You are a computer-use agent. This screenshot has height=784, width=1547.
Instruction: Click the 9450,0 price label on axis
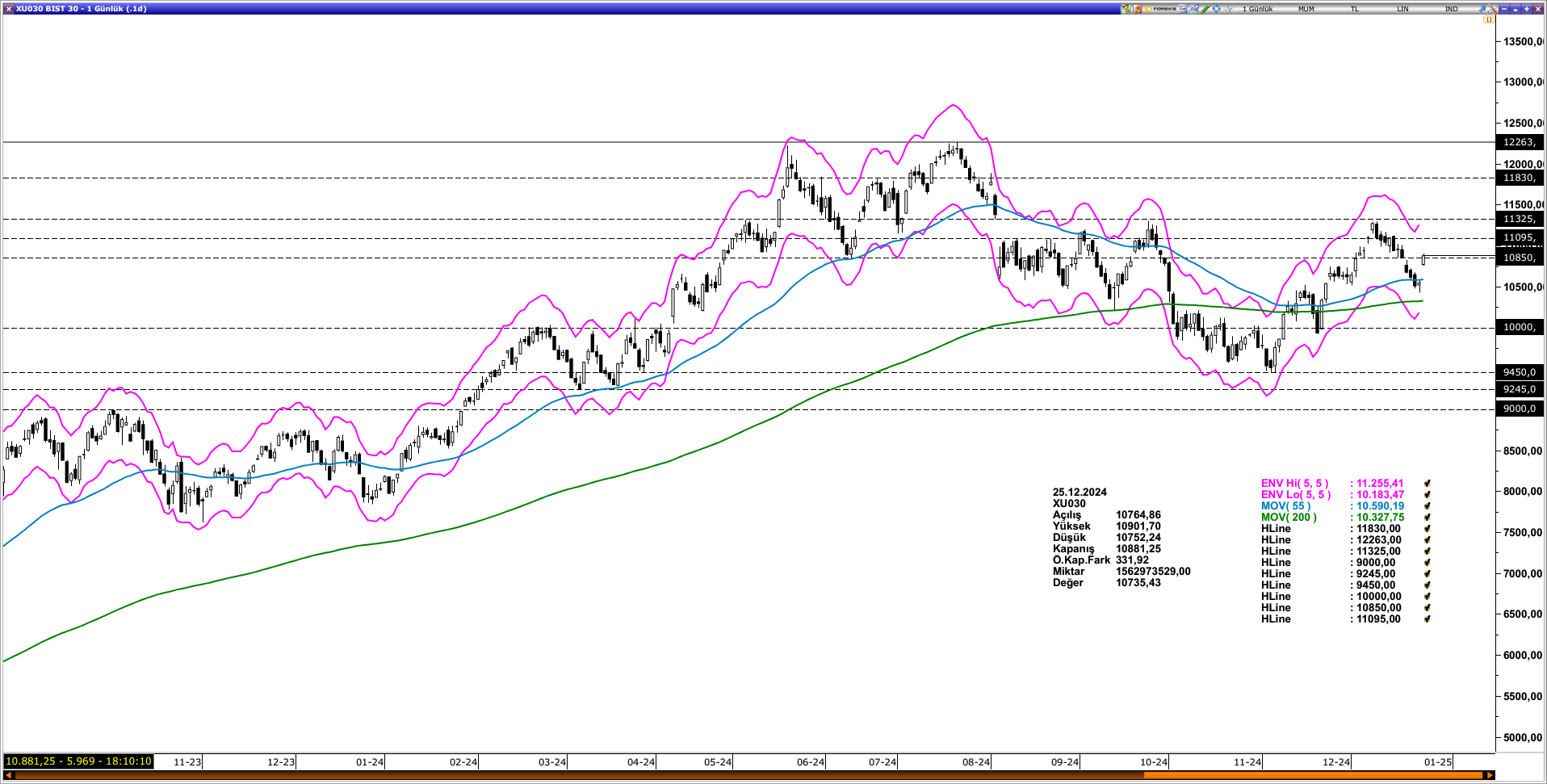[1520, 372]
